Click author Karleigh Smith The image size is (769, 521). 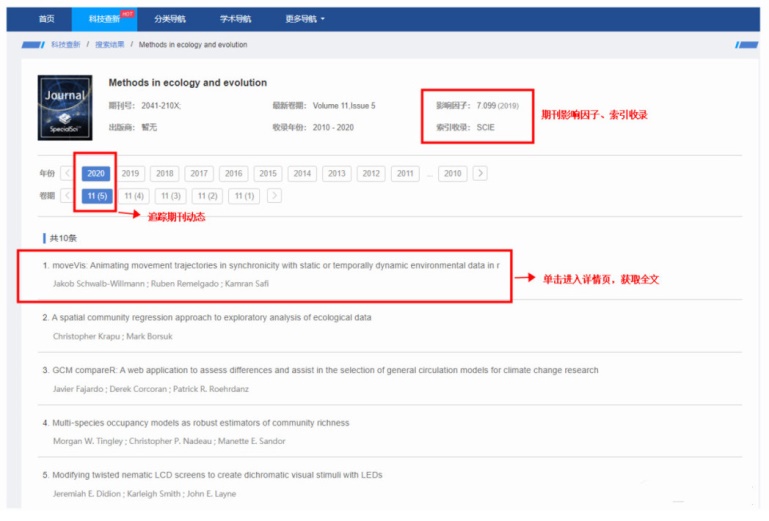tap(154, 494)
